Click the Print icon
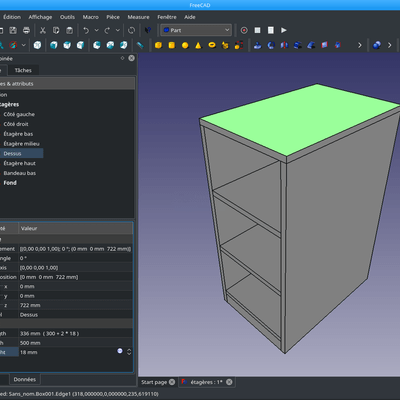 coord(26,30)
